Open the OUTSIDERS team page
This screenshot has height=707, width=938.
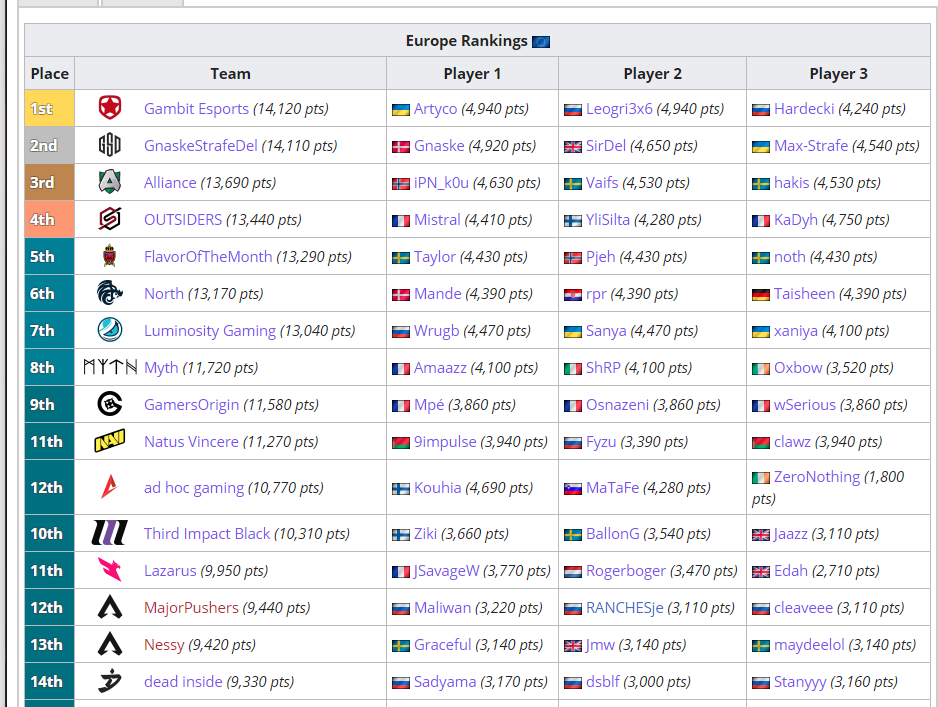pos(183,220)
